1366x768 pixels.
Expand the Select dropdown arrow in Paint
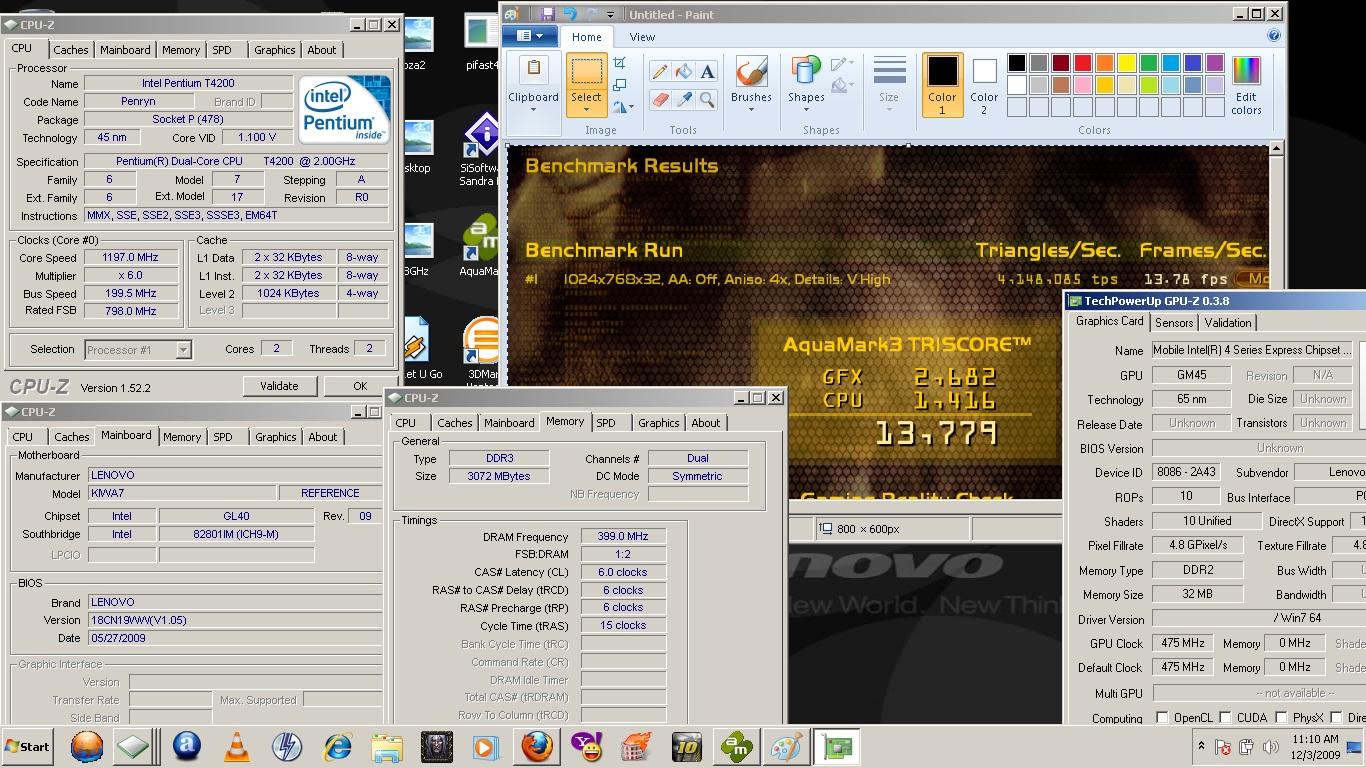pyautogui.click(x=586, y=110)
